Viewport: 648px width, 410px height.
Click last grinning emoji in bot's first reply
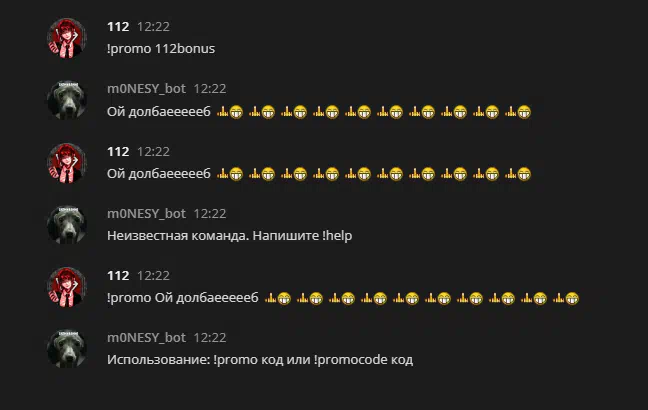(524, 112)
